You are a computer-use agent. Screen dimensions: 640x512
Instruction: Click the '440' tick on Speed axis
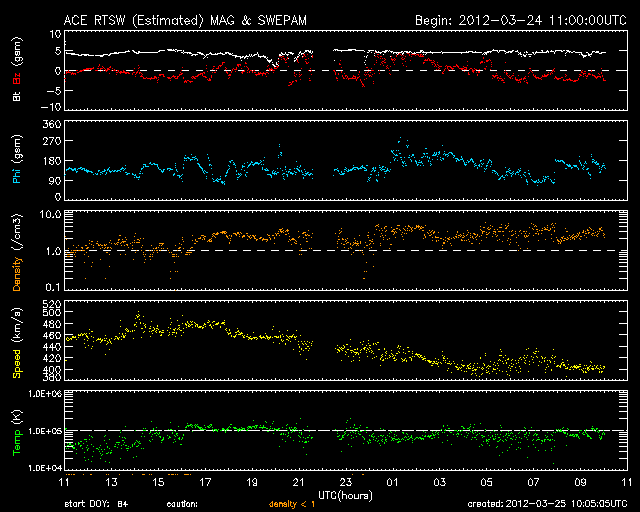coord(52,347)
